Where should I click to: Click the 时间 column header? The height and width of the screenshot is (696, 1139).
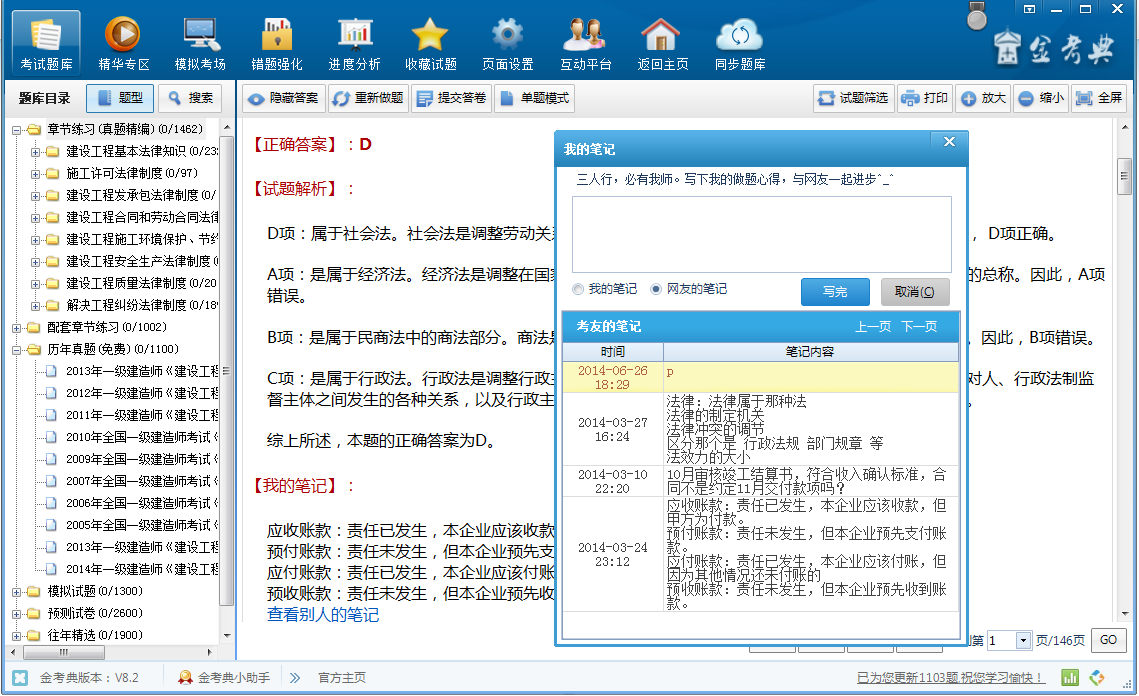click(x=612, y=352)
